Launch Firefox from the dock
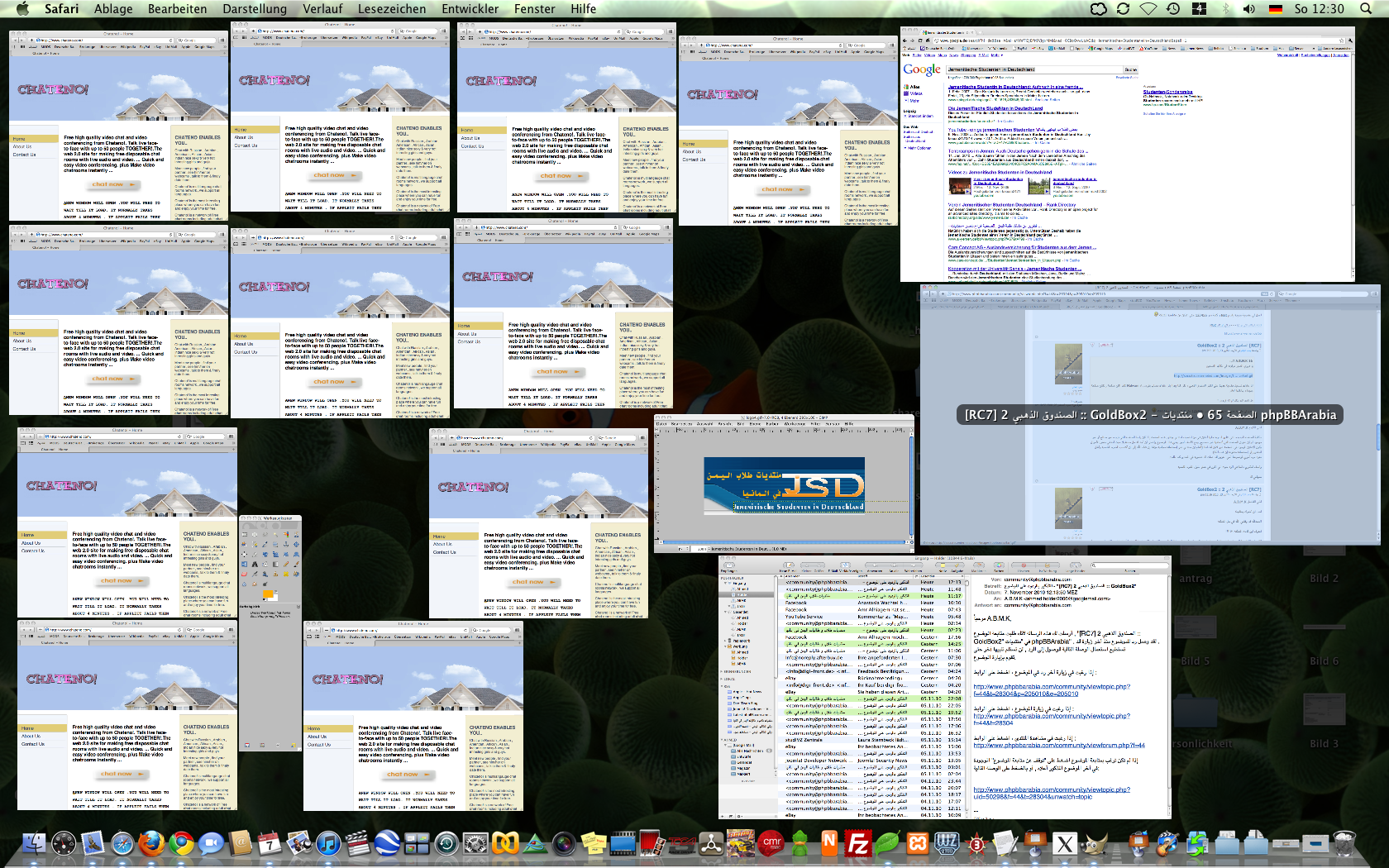The width and height of the screenshot is (1389, 868). pos(150,844)
